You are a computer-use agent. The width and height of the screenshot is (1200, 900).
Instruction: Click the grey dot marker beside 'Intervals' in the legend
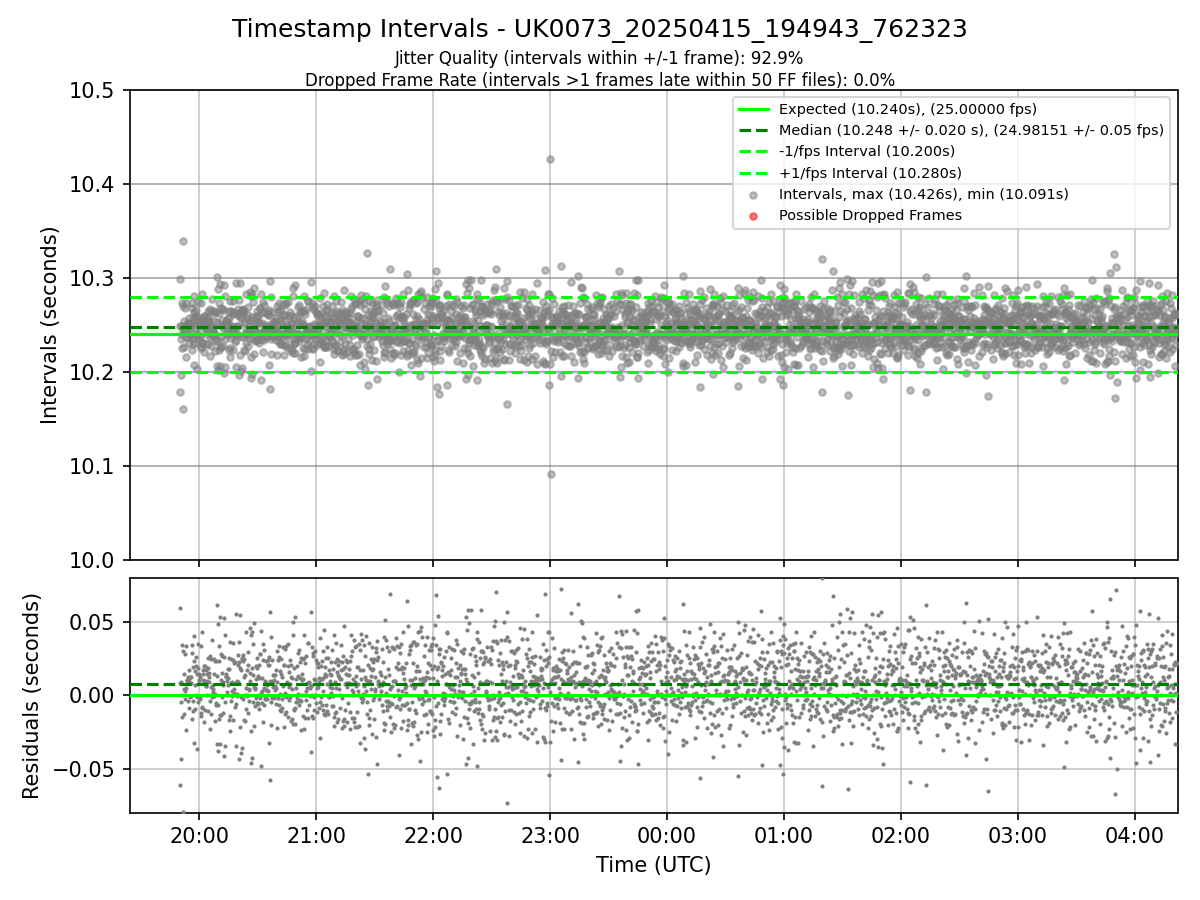(x=754, y=195)
